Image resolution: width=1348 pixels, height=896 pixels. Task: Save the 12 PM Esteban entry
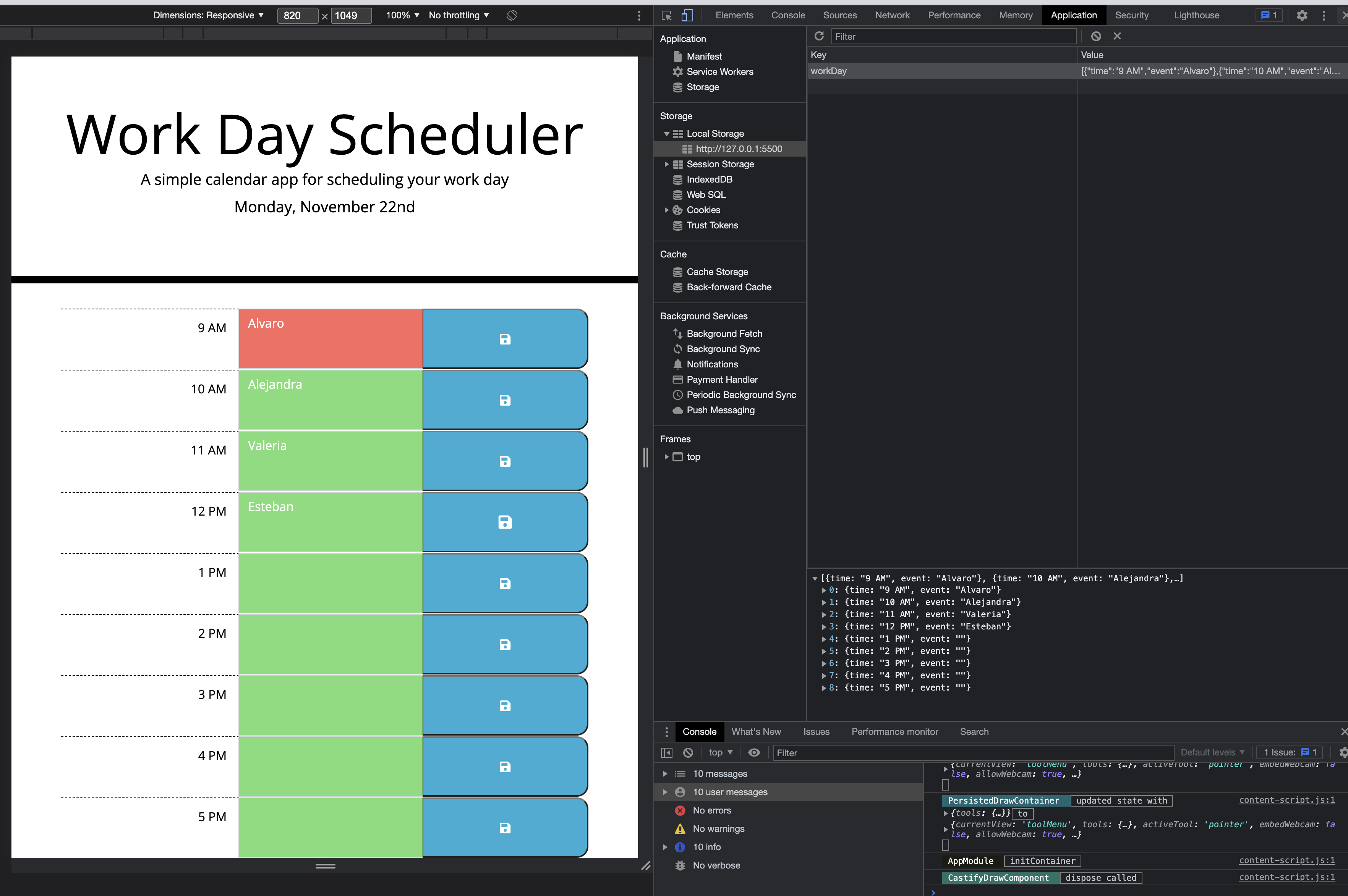505,522
